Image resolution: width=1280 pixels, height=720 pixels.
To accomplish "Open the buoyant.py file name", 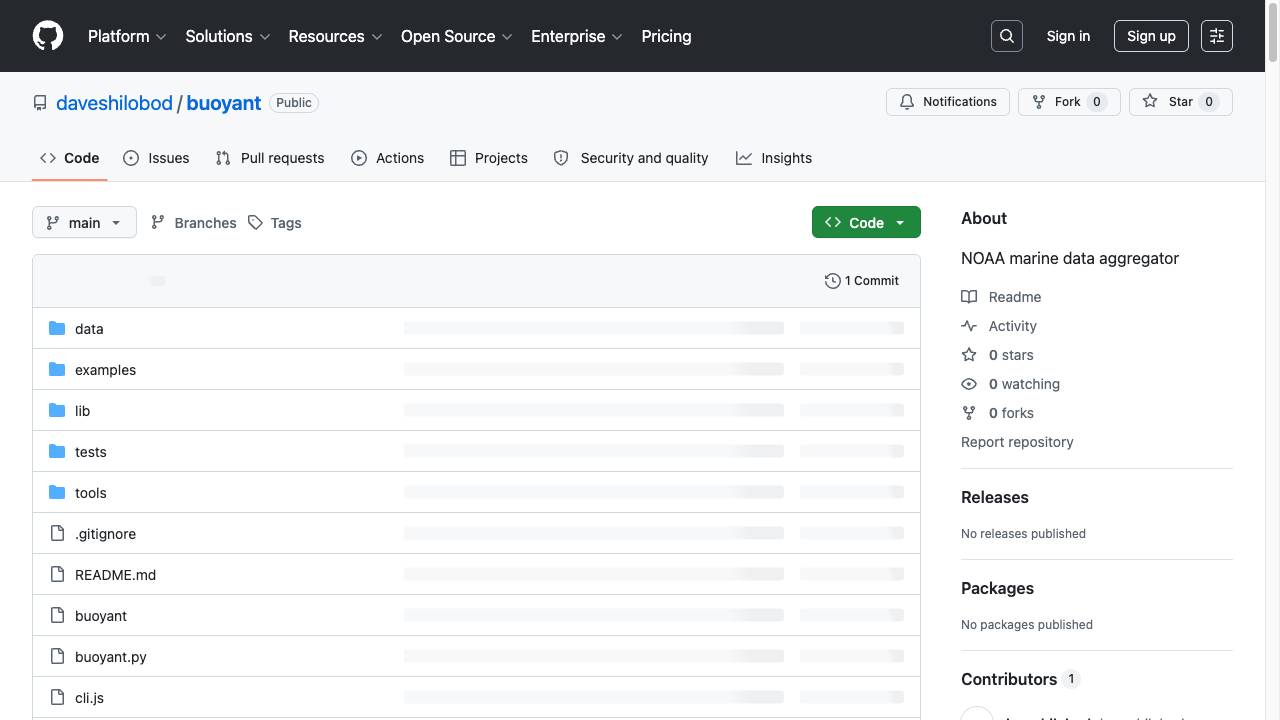I will point(111,657).
